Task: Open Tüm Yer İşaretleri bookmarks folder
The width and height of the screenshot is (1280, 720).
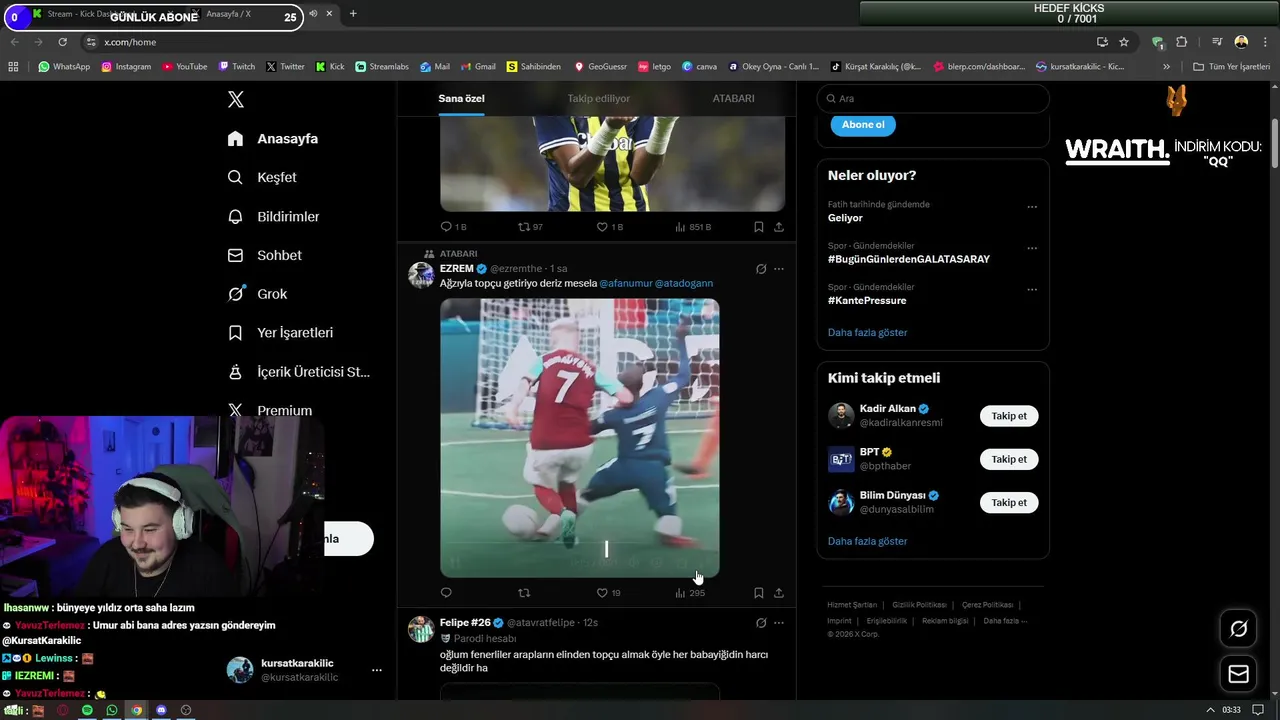Action: [1231, 67]
